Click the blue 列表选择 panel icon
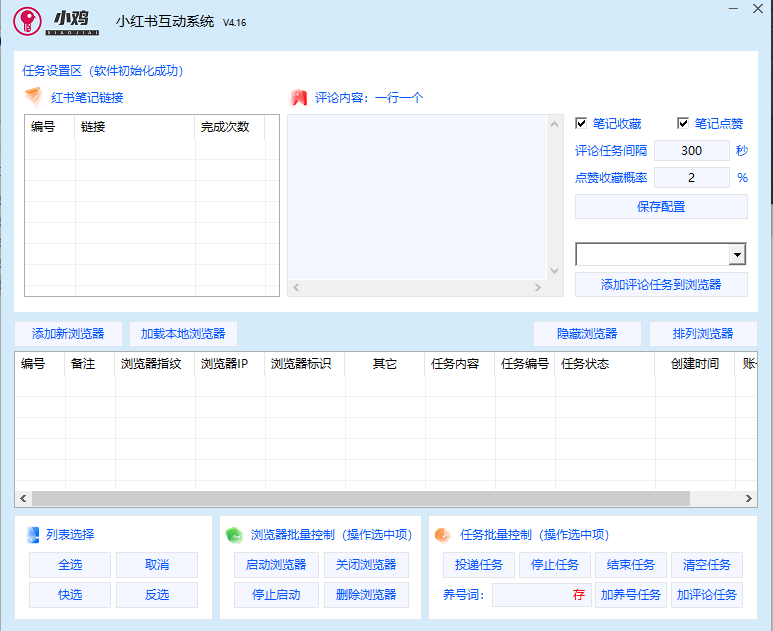 tap(33, 535)
